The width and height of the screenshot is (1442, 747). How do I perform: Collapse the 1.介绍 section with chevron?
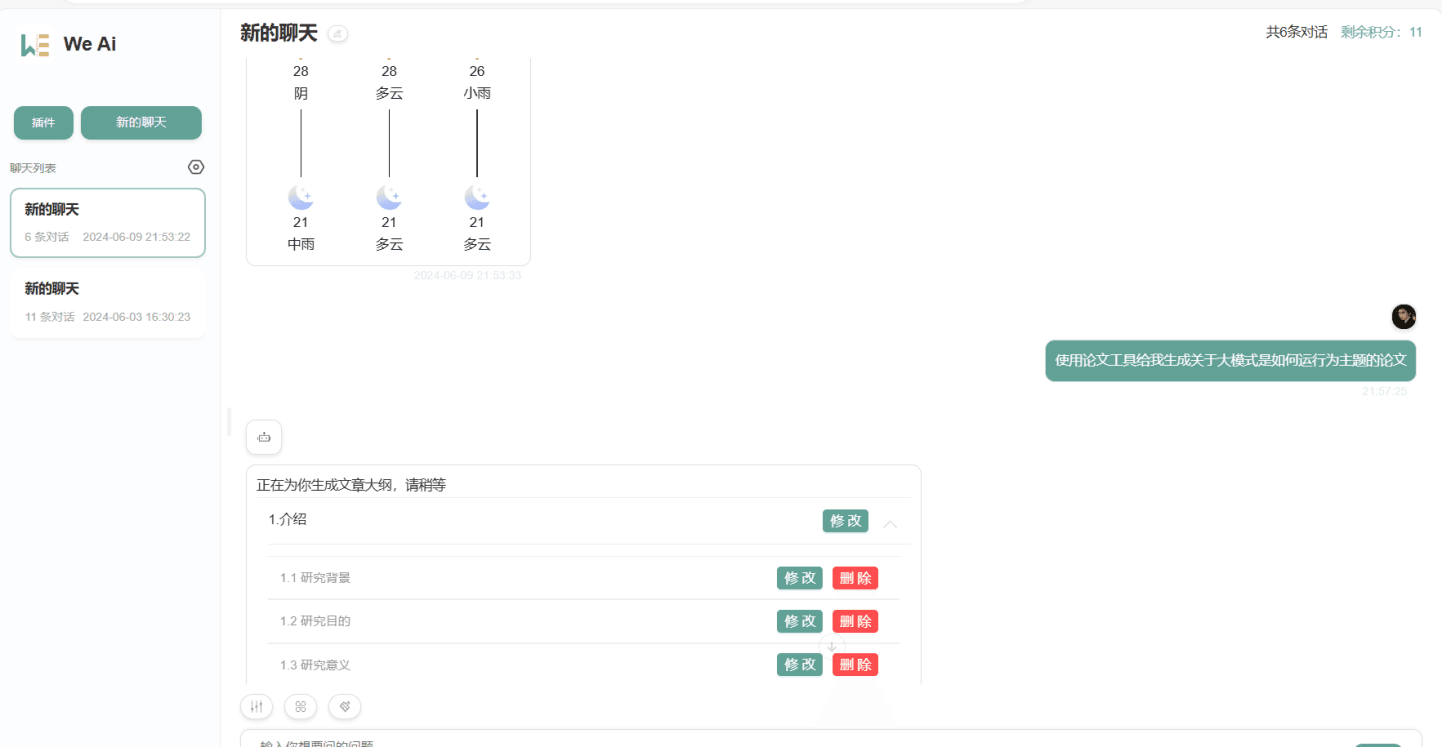(x=890, y=524)
